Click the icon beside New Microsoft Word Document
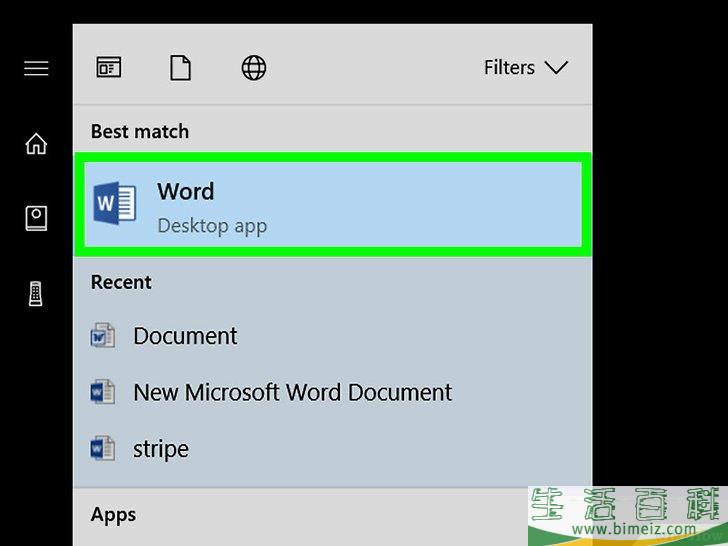Image resolution: width=728 pixels, height=546 pixels. [103, 392]
